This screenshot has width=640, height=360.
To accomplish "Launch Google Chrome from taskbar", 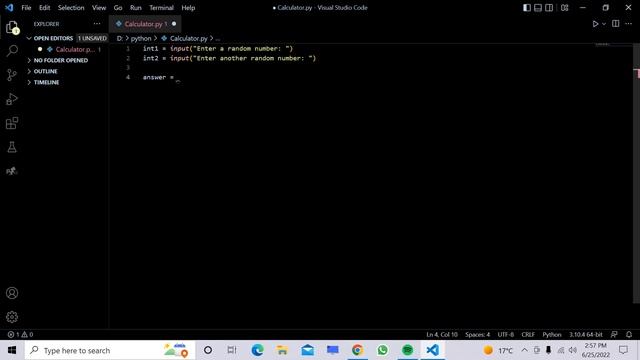I will pos(357,350).
